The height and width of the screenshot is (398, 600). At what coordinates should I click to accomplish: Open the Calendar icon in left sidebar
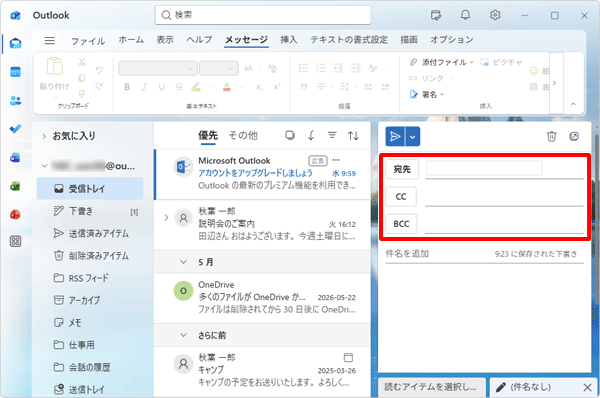click(x=15, y=72)
